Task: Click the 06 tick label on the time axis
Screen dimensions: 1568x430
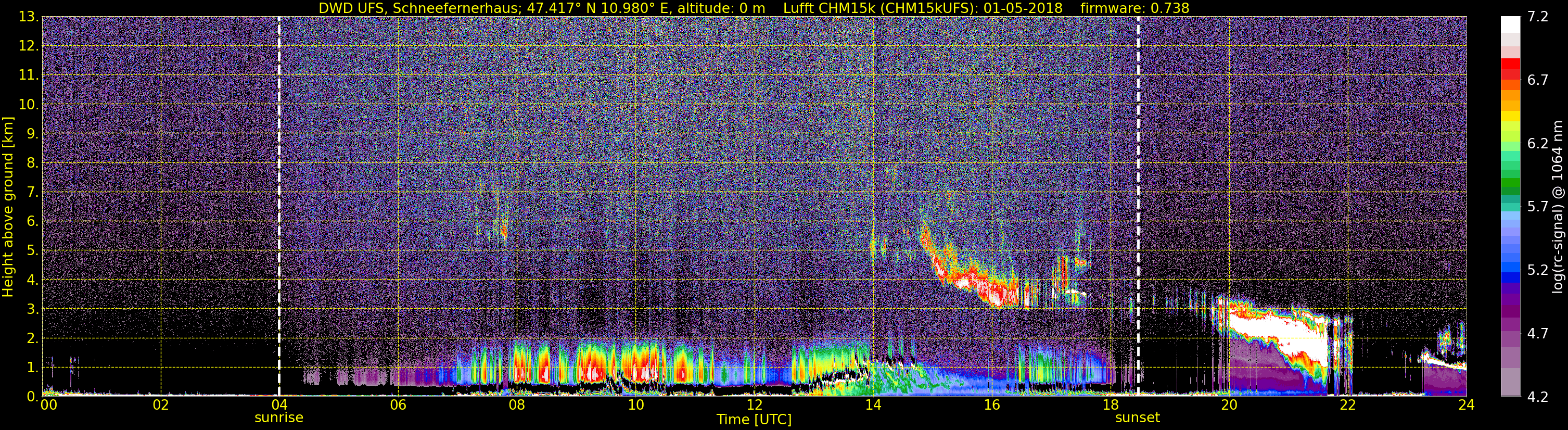Action: coord(398,405)
